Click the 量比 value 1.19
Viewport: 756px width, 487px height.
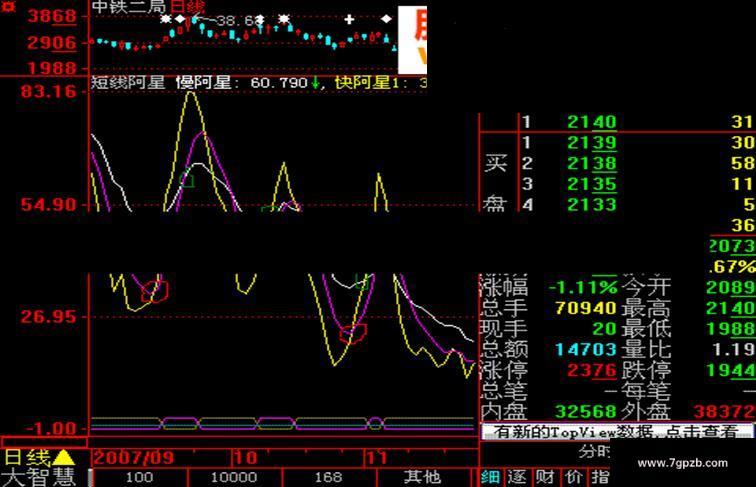pos(734,350)
